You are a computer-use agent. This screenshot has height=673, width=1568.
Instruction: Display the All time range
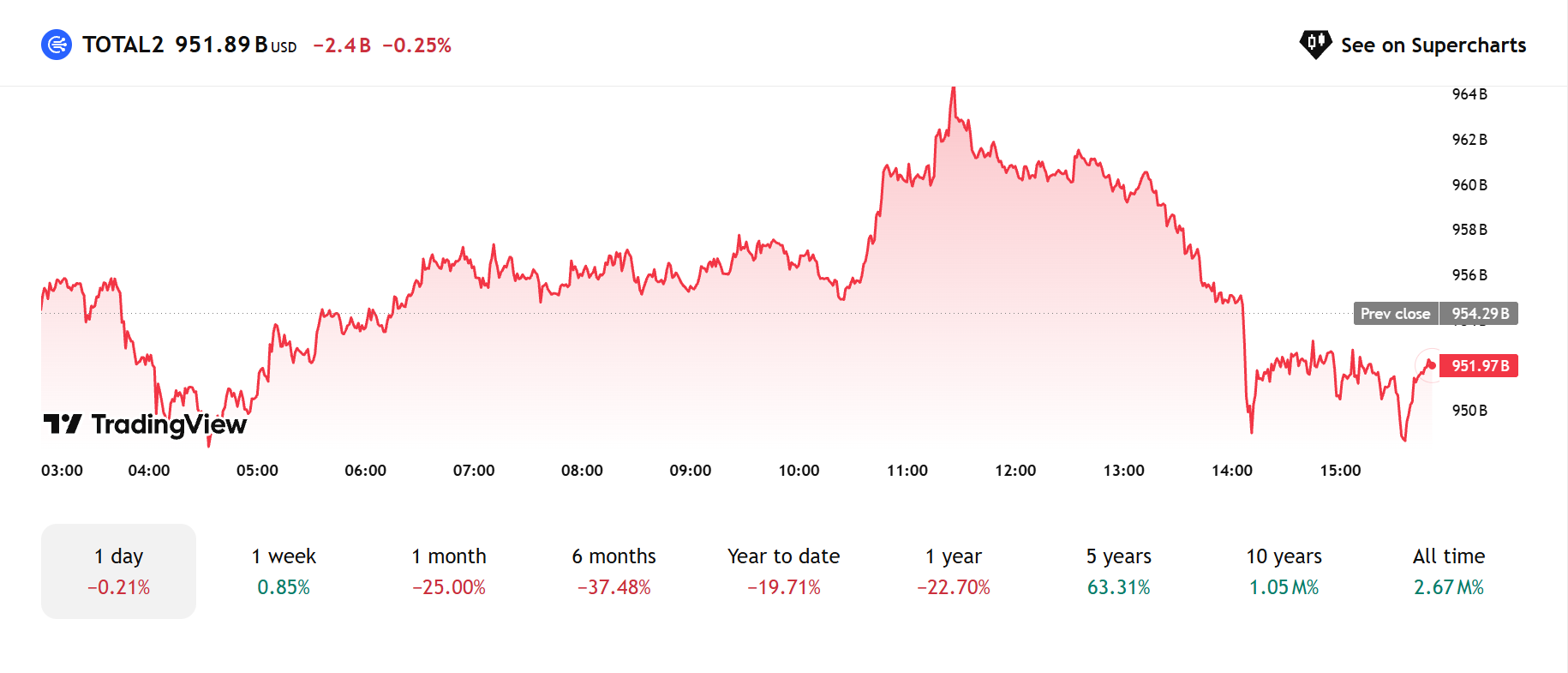click(x=1448, y=571)
